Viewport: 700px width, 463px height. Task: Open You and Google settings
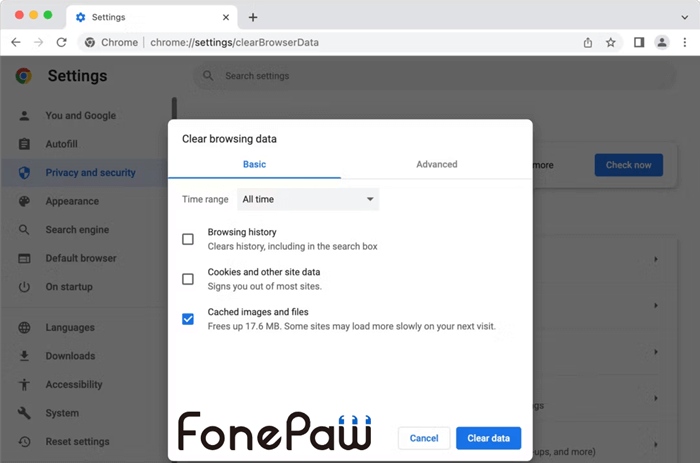tap(80, 116)
